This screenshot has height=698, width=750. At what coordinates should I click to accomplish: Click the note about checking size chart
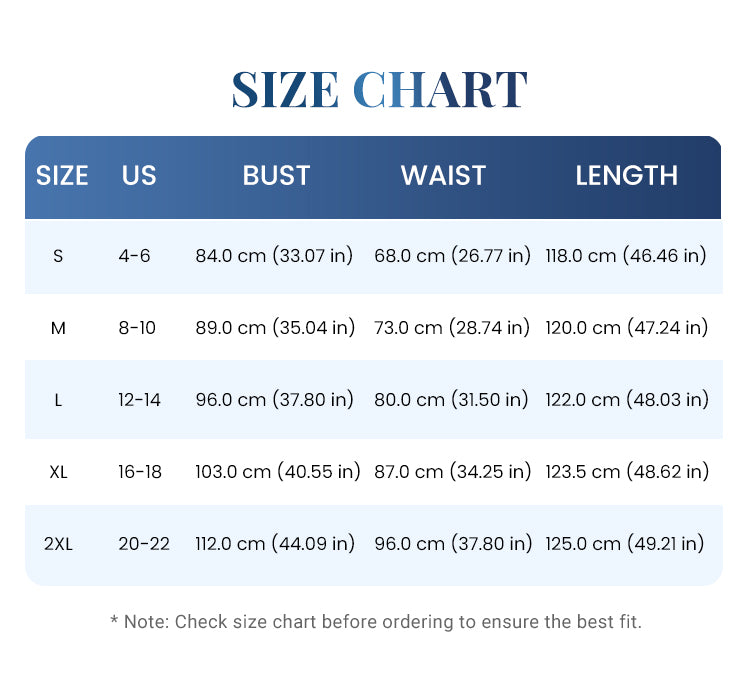pyautogui.click(x=376, y=622)
